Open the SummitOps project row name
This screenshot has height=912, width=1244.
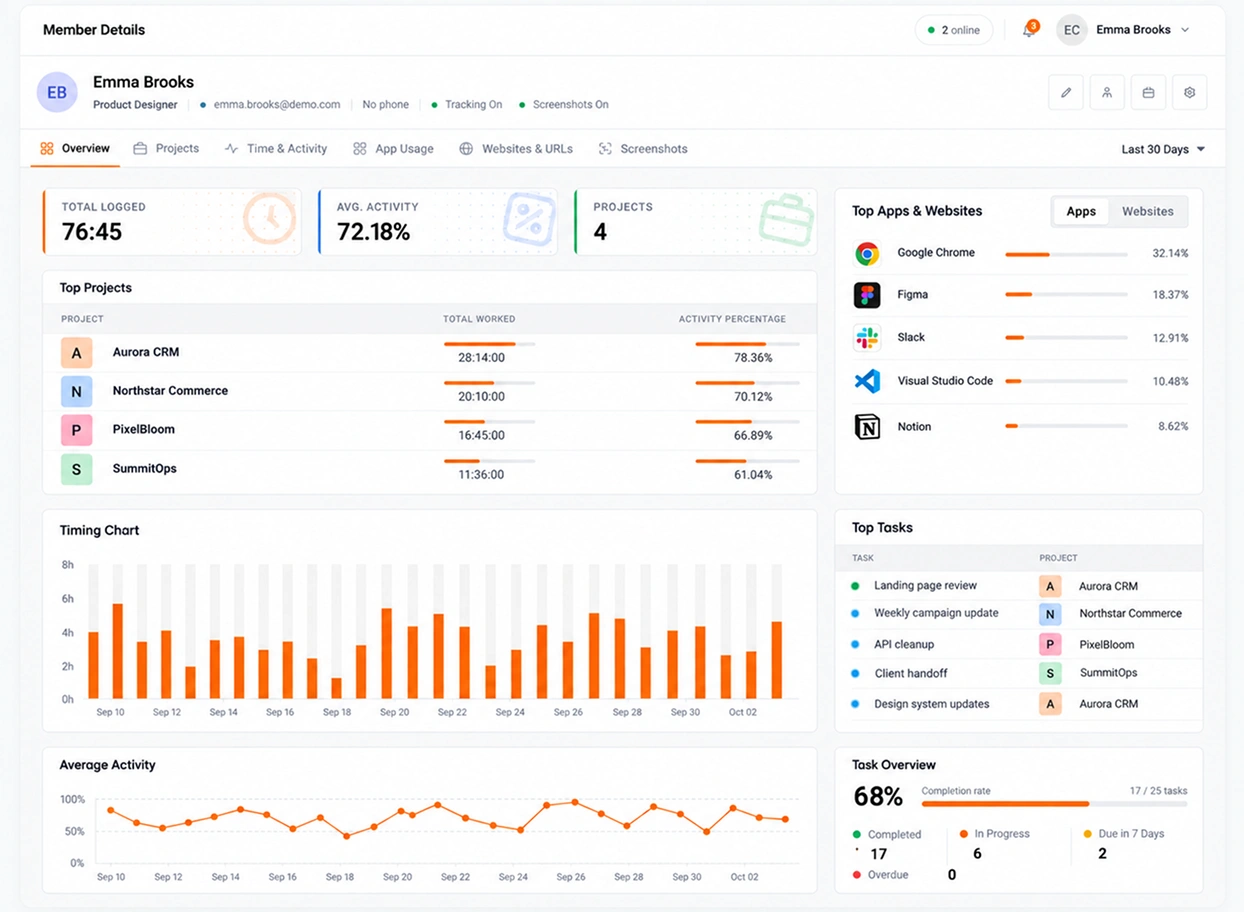(144, 469)
